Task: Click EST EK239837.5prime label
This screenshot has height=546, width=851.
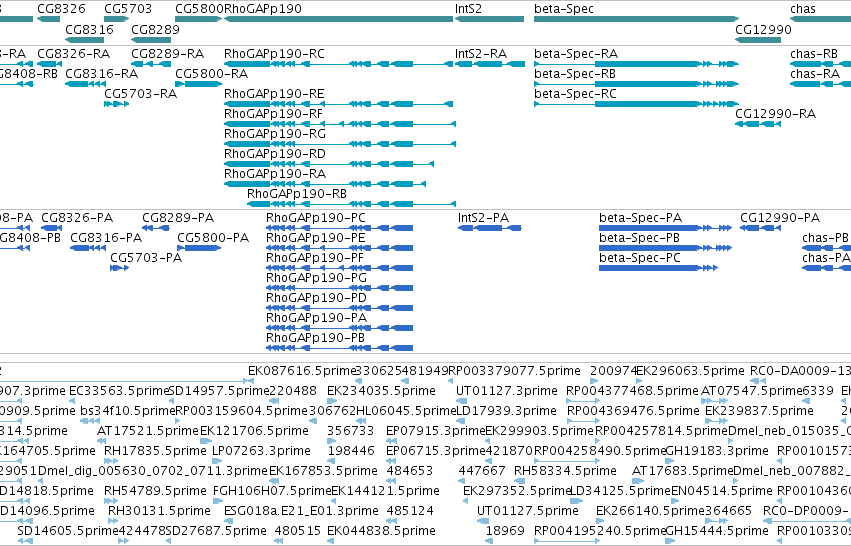Action: coord(759,411)
